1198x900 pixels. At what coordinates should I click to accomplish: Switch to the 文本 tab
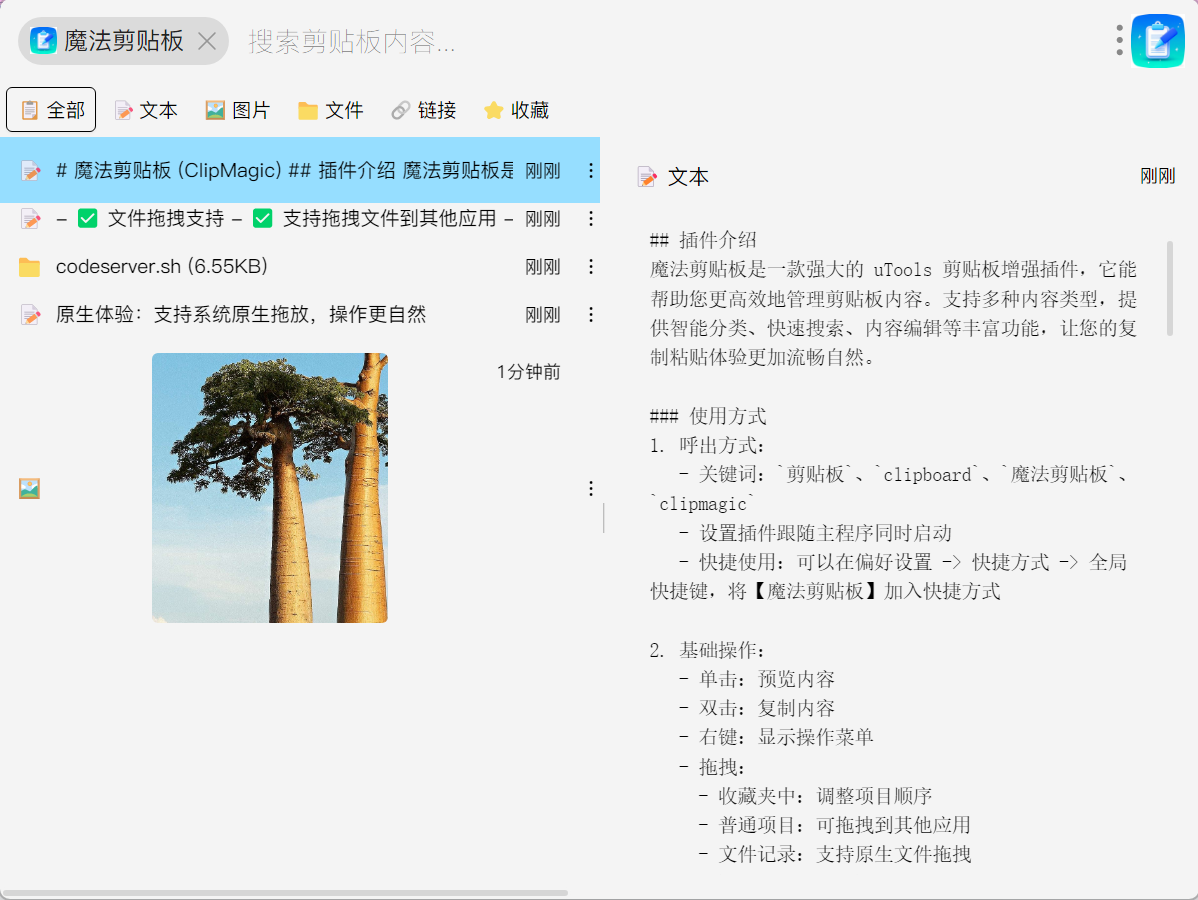coord(146,111)
